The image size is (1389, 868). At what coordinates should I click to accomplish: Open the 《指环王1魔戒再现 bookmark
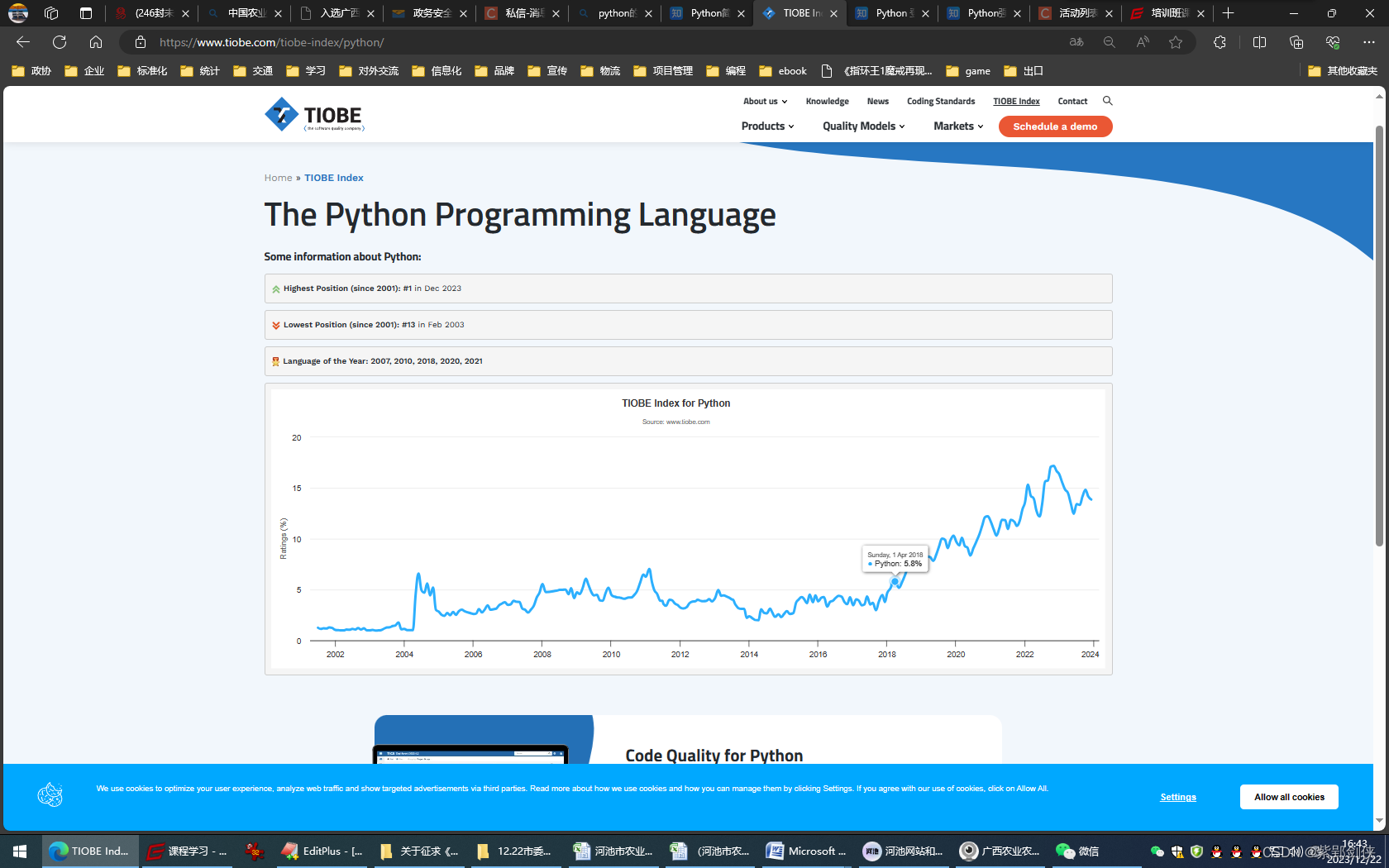(876, 71)
